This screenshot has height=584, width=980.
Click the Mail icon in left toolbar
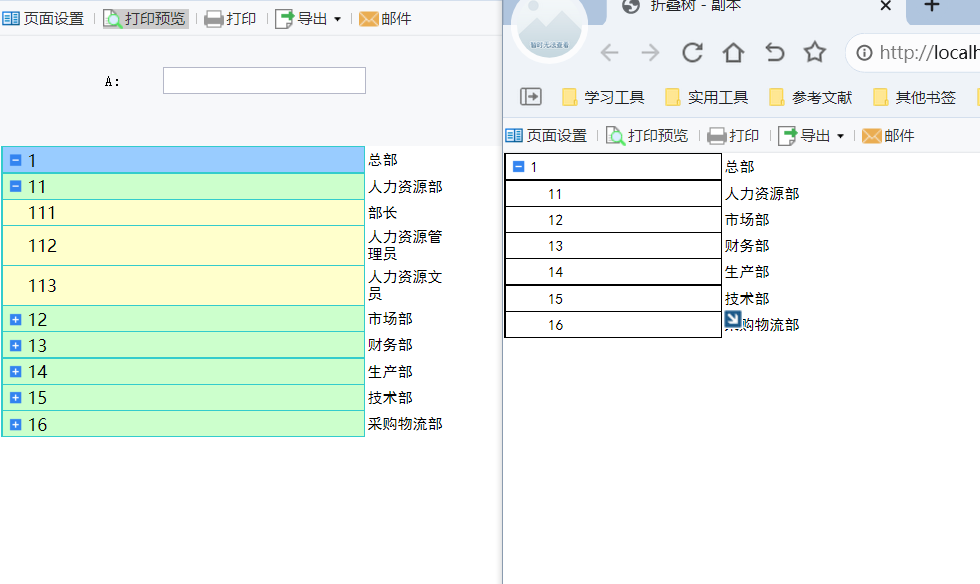pos(369,19)
